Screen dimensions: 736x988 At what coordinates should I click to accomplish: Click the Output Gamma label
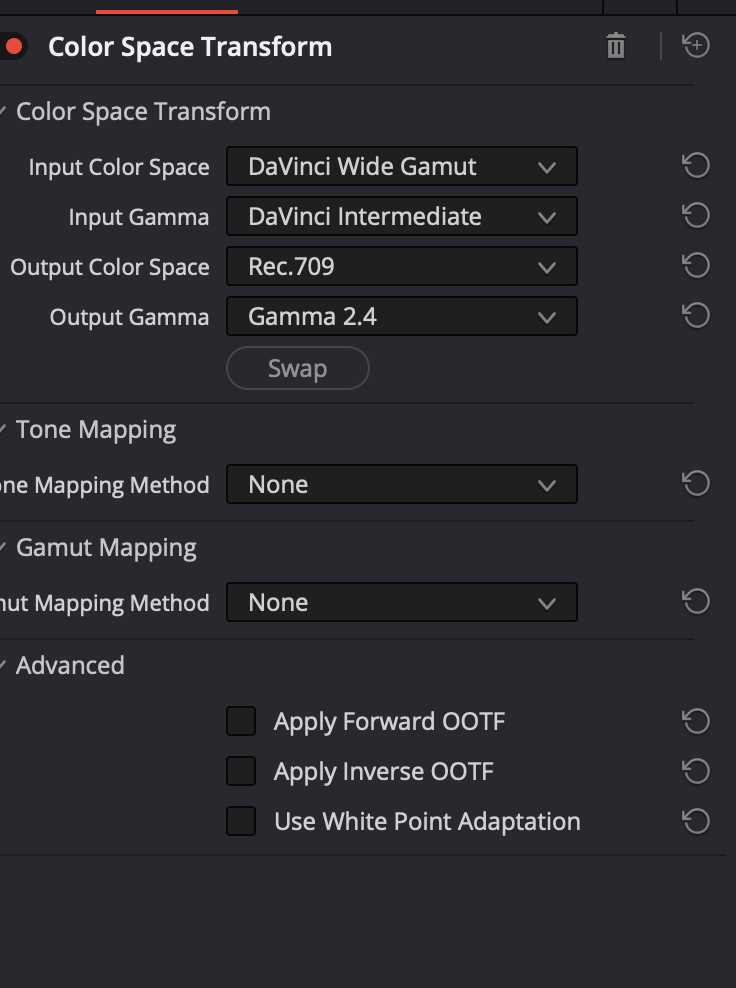point(129,317)
